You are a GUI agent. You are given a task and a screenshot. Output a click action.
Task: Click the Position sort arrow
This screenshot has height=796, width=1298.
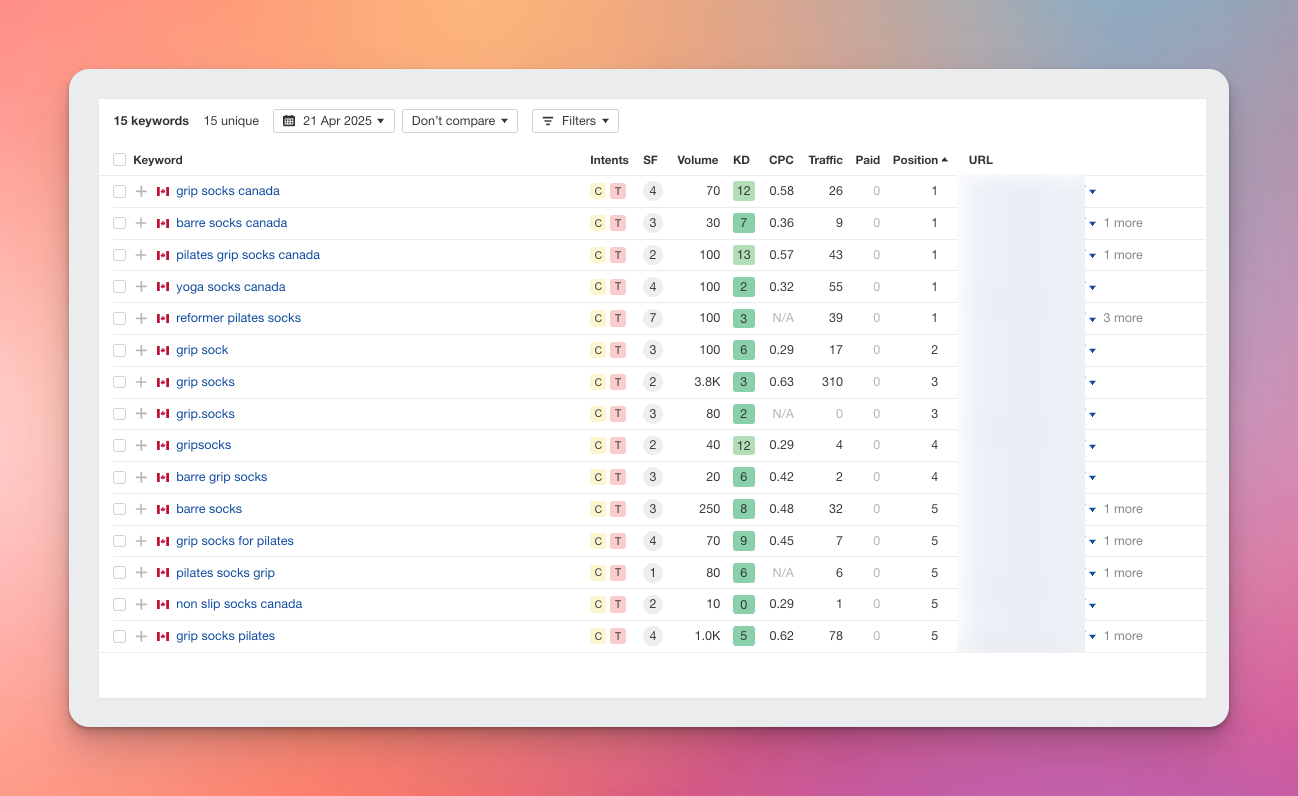pyautogui.click(x=945, y=160)
